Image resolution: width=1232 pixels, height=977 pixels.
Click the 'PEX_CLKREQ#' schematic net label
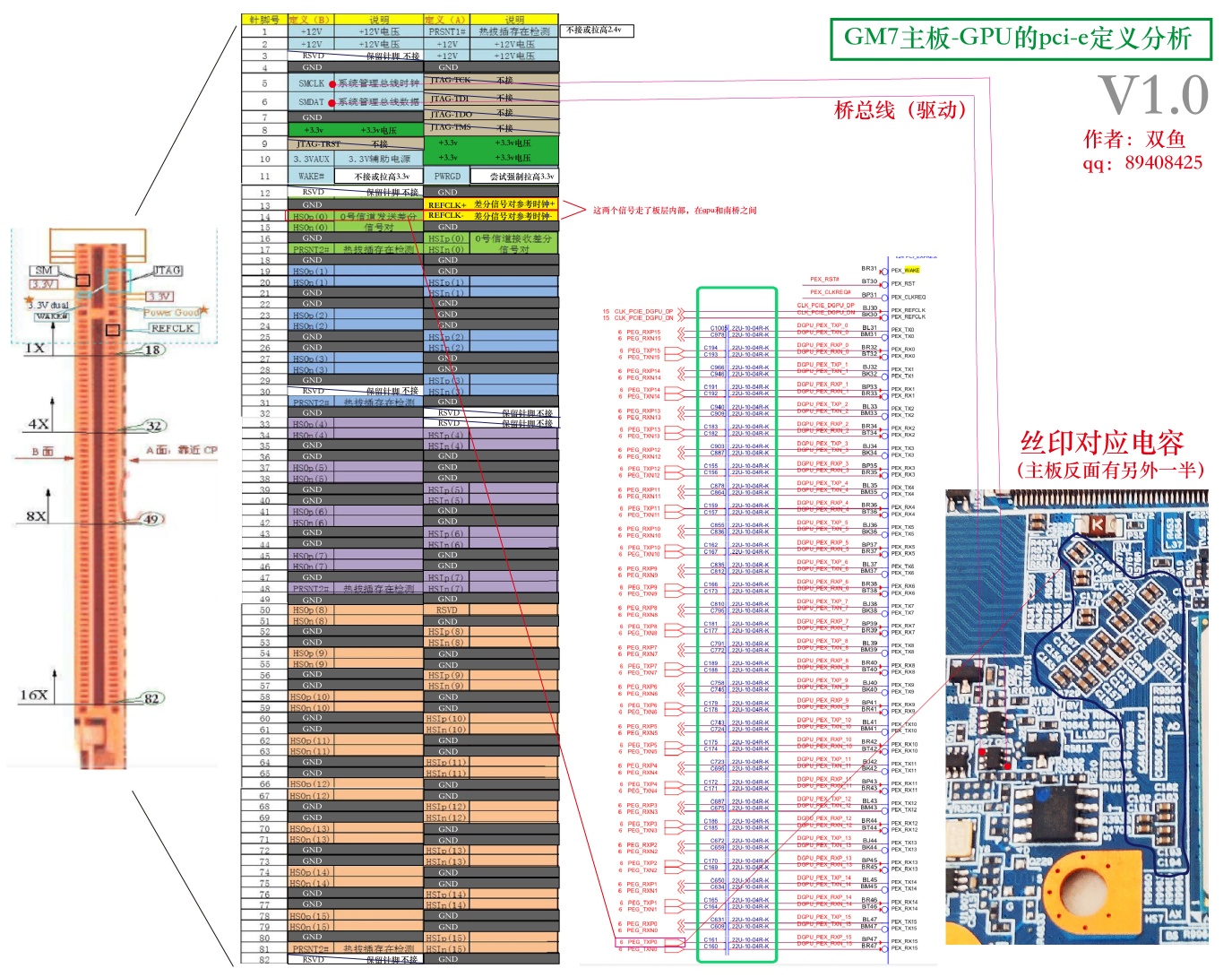click(831, 292)
